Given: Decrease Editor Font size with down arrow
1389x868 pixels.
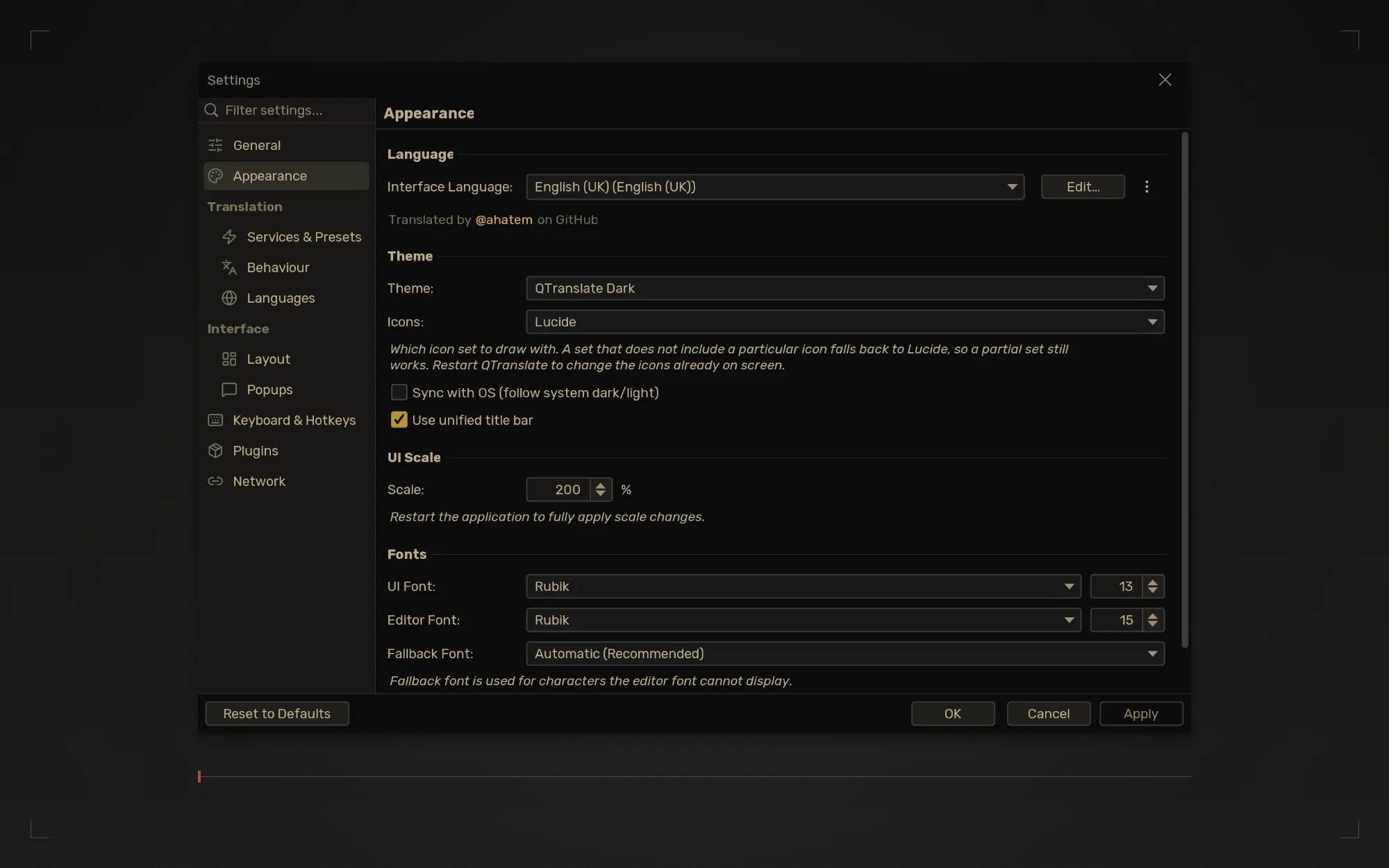Looking at the screenshot, I should [1153, 625].
